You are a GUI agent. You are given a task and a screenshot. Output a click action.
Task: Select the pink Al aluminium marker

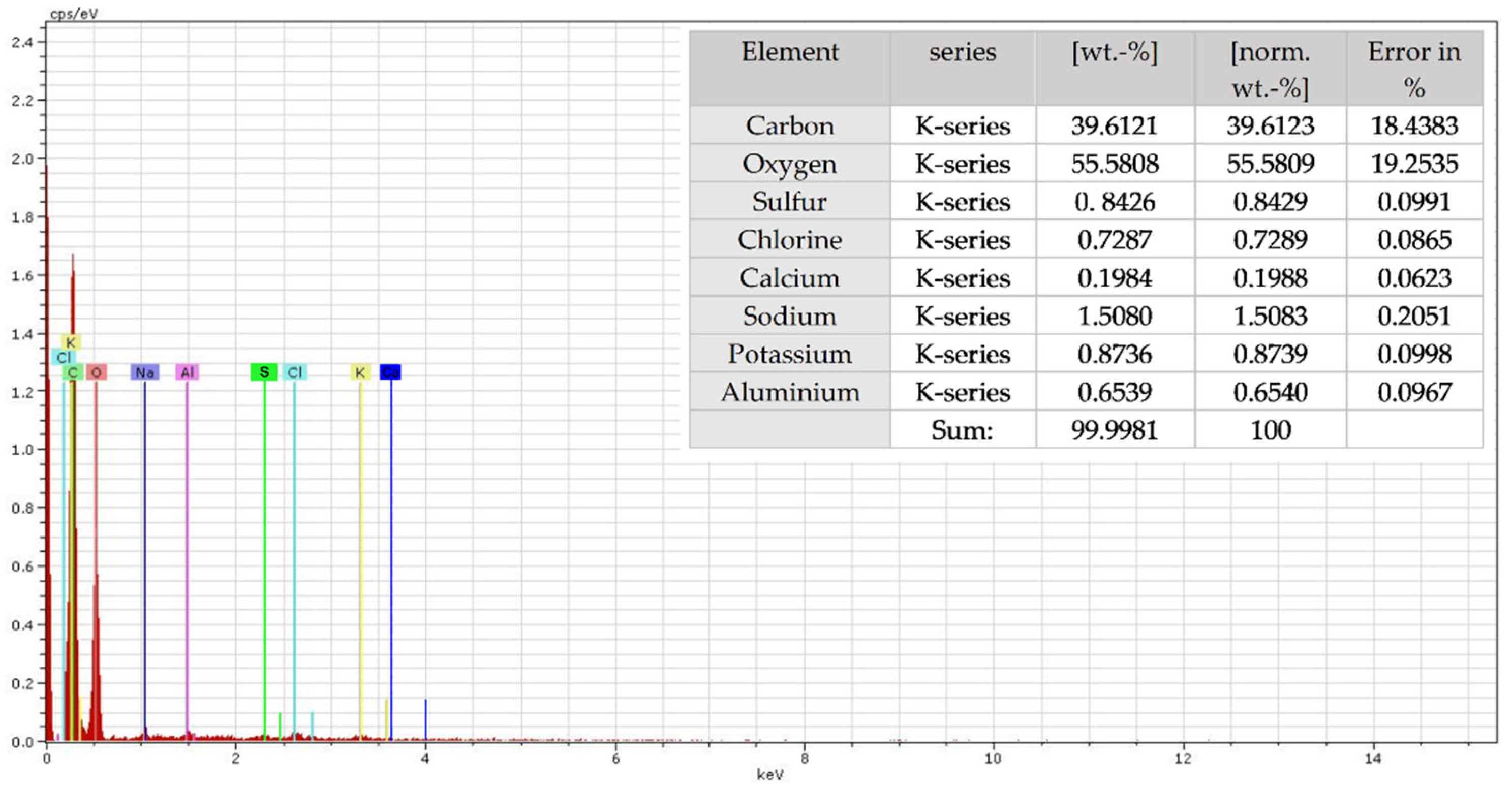tap(189, 371)
